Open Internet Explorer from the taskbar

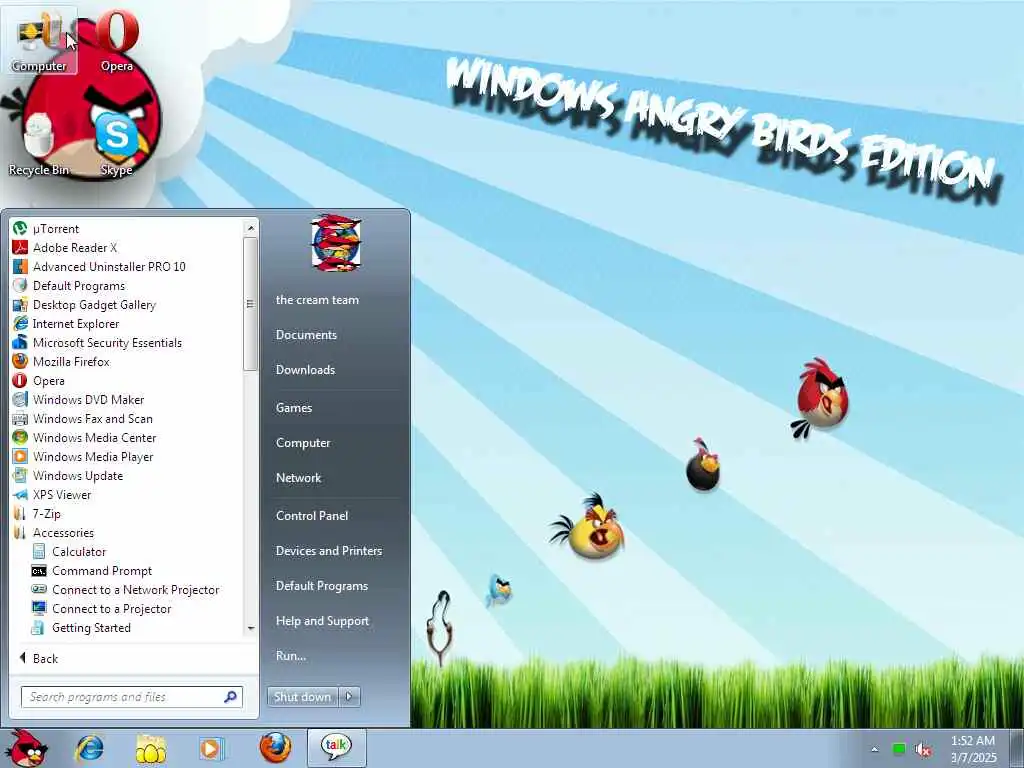(89, 748)
